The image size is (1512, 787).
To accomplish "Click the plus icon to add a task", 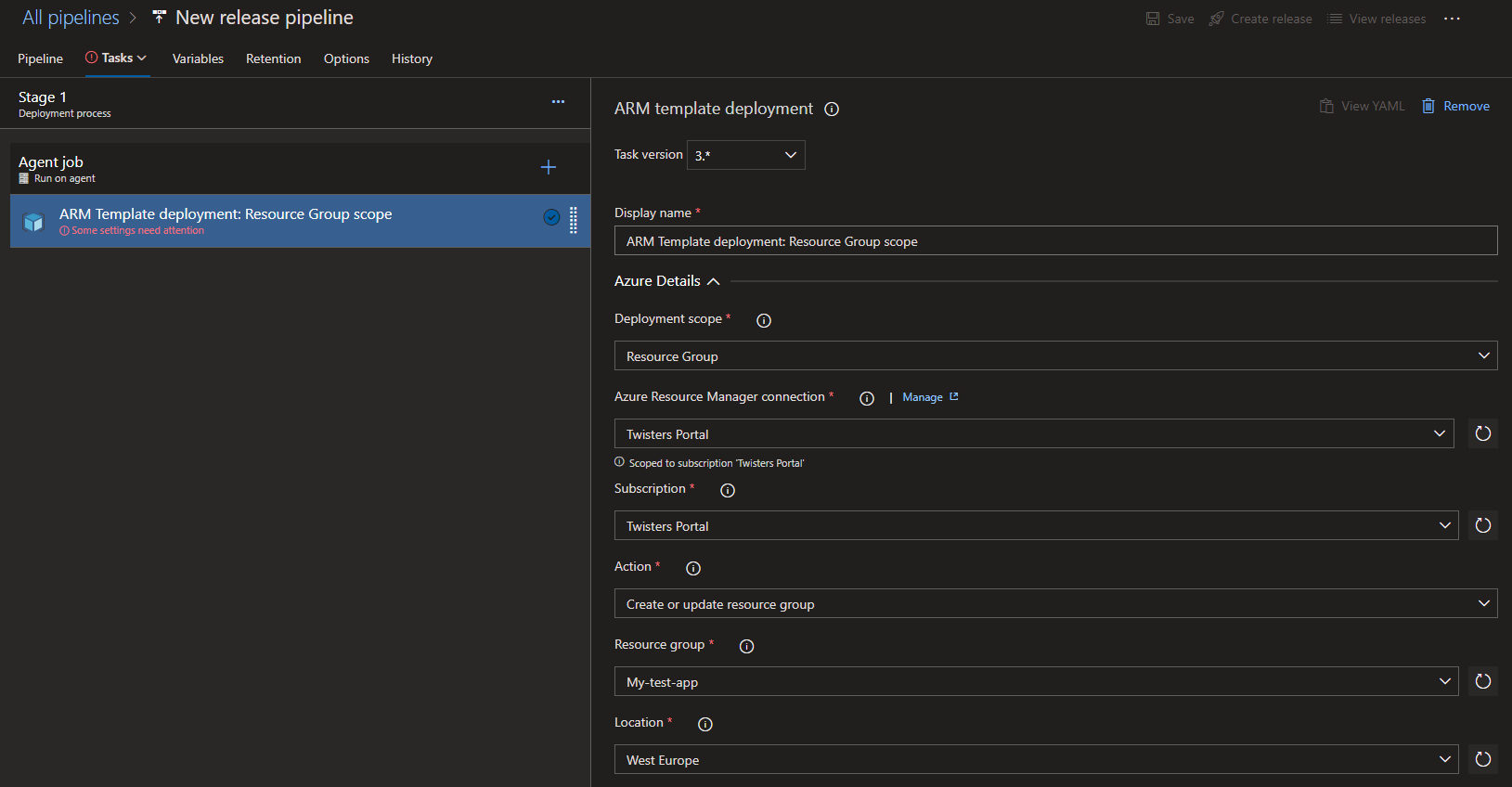I will coord(548,167).
